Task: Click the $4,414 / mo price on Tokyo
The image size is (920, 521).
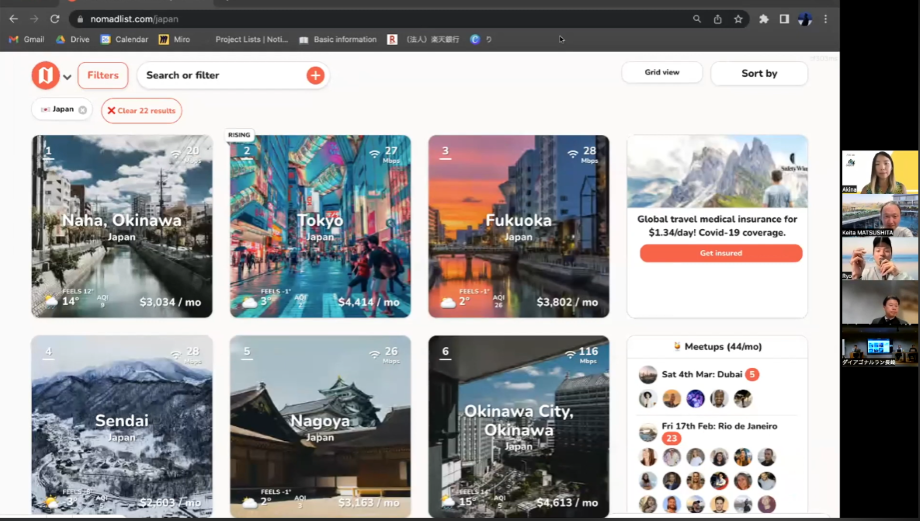Action: click(x=368, y=302)
